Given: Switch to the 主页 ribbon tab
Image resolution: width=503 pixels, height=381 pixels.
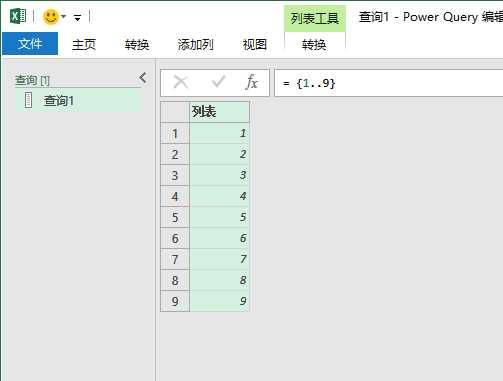Looking at the screenshot, I should [84, 44].
